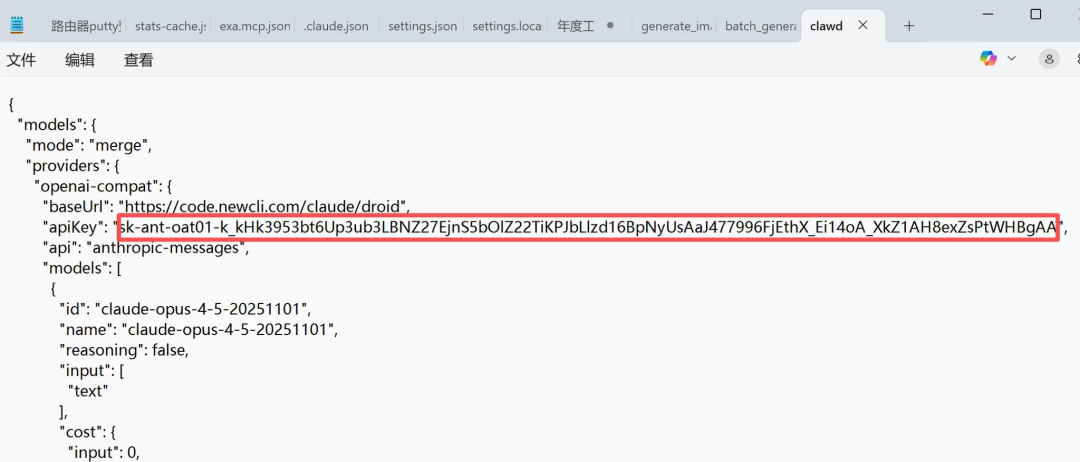Screen dimensions: 1080x462
Task: Go to the .claude.json tab
Action: click(336, 26)
